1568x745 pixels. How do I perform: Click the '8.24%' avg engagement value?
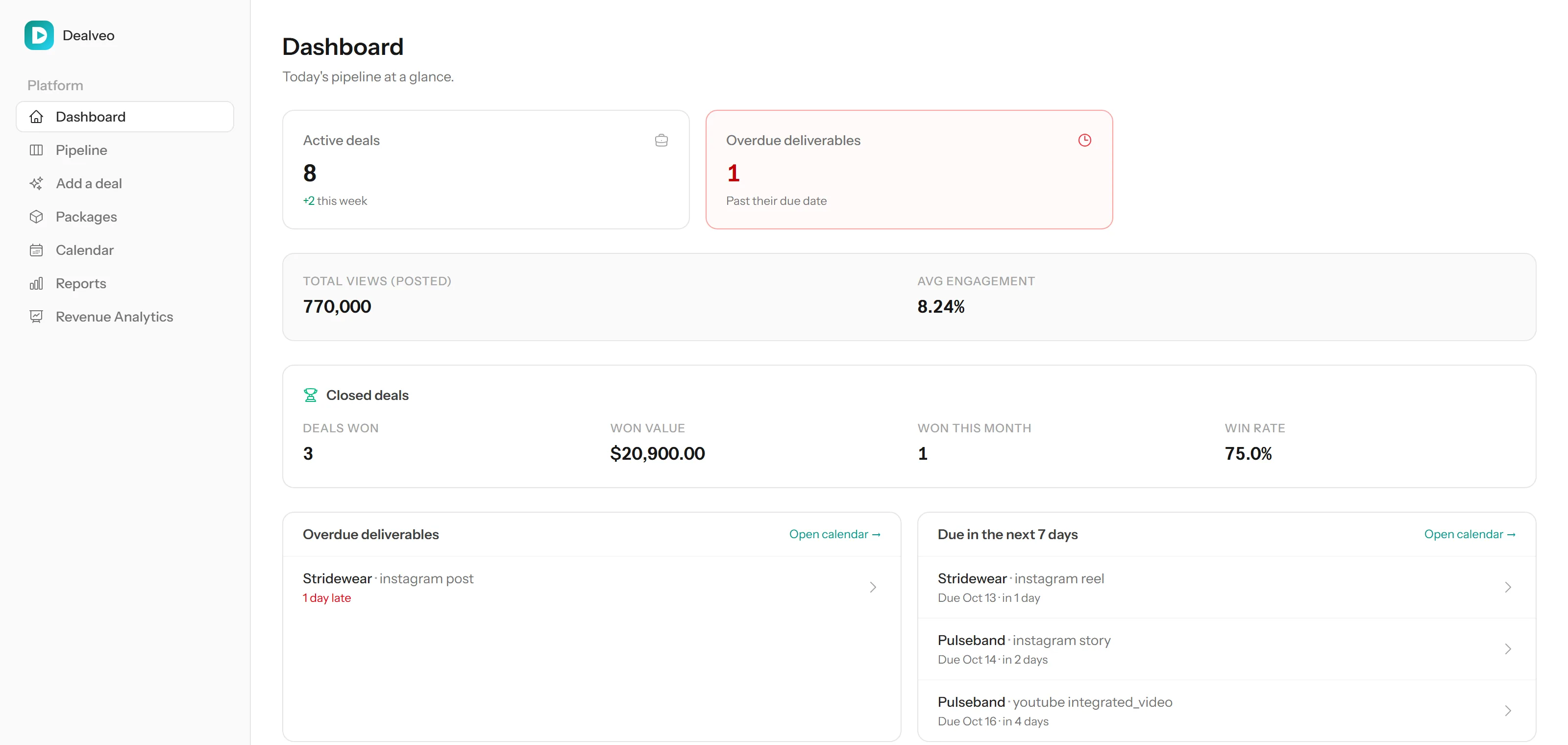[940, 307]
